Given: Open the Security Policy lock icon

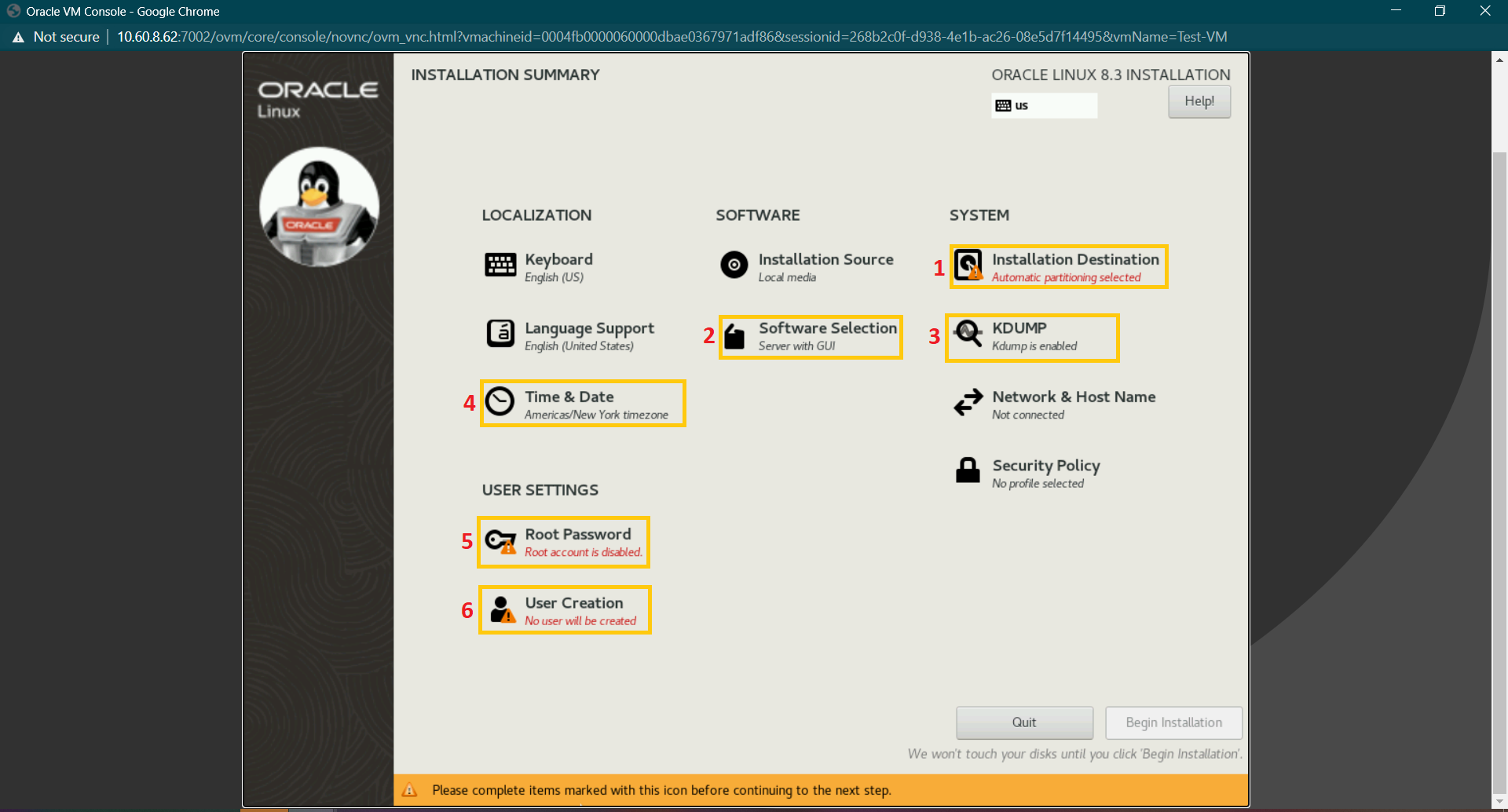Looking at the screenshot, I should click(x=968, y=470).
